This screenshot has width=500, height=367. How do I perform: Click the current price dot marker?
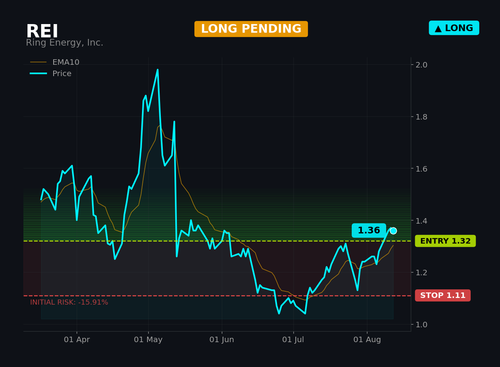[x=393, y=231]
